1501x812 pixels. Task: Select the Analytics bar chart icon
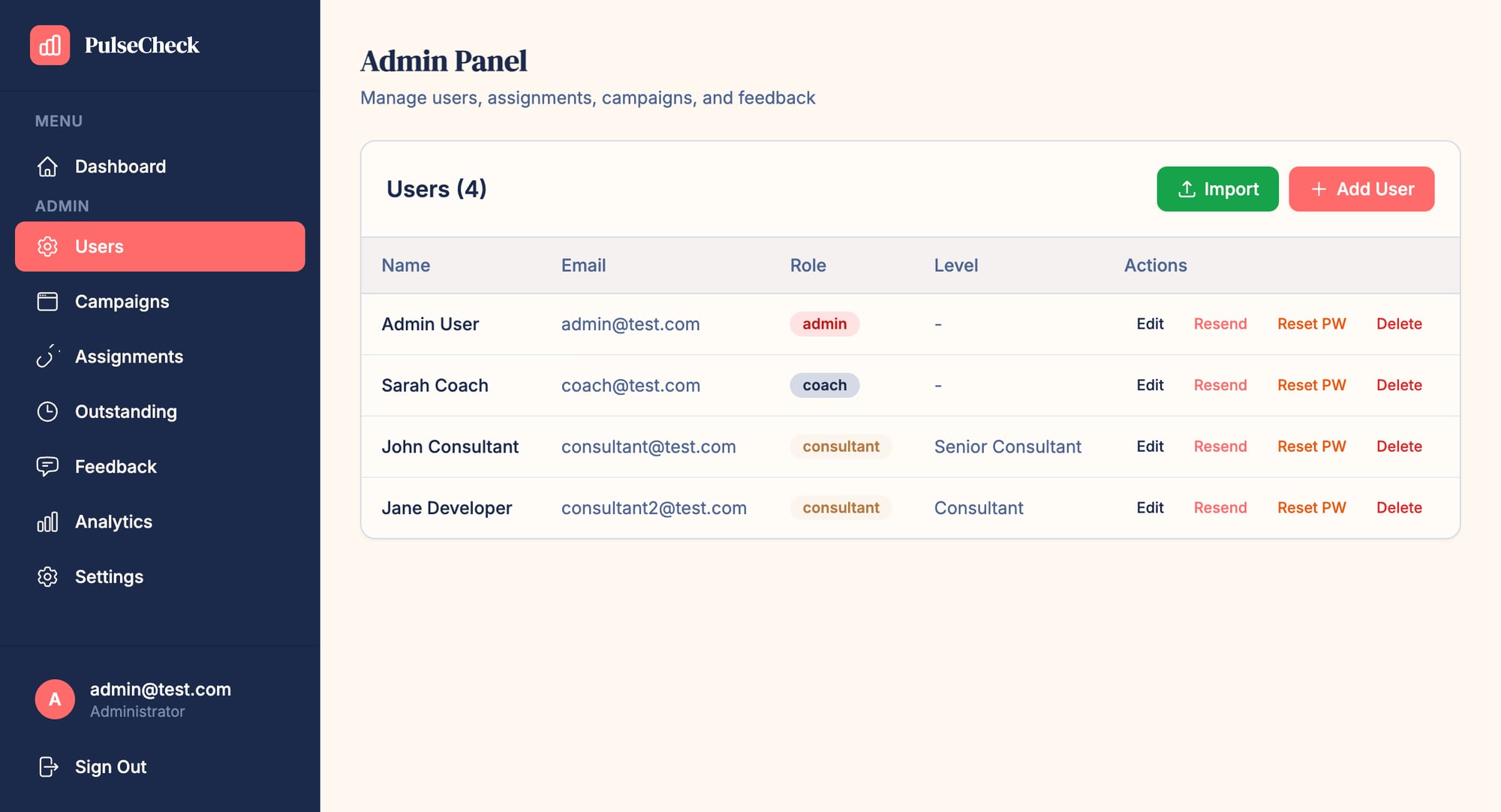pyautogui.click(x=47, y=522)
